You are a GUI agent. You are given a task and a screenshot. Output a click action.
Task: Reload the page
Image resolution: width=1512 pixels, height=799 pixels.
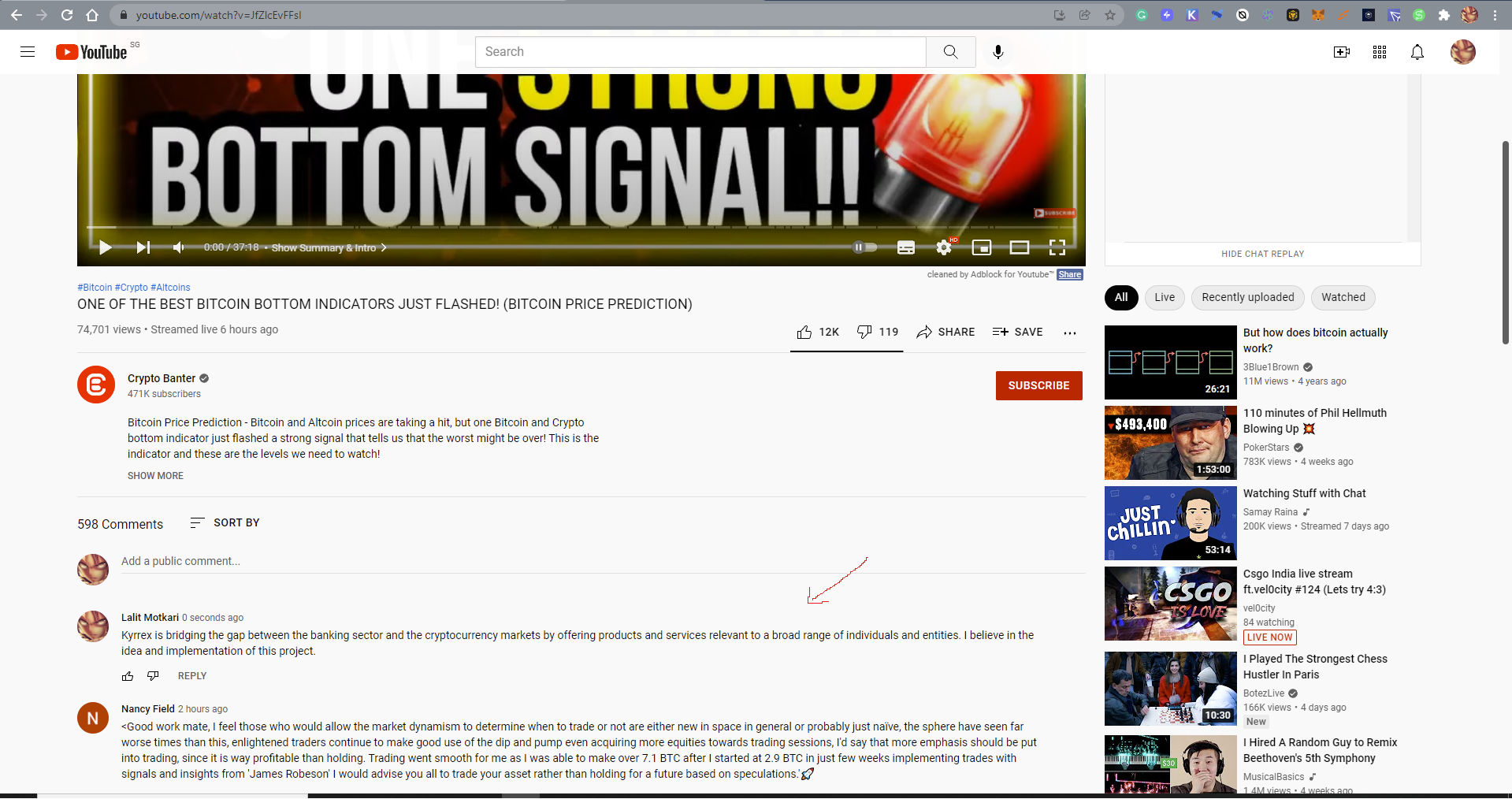(x=67, y=15)
